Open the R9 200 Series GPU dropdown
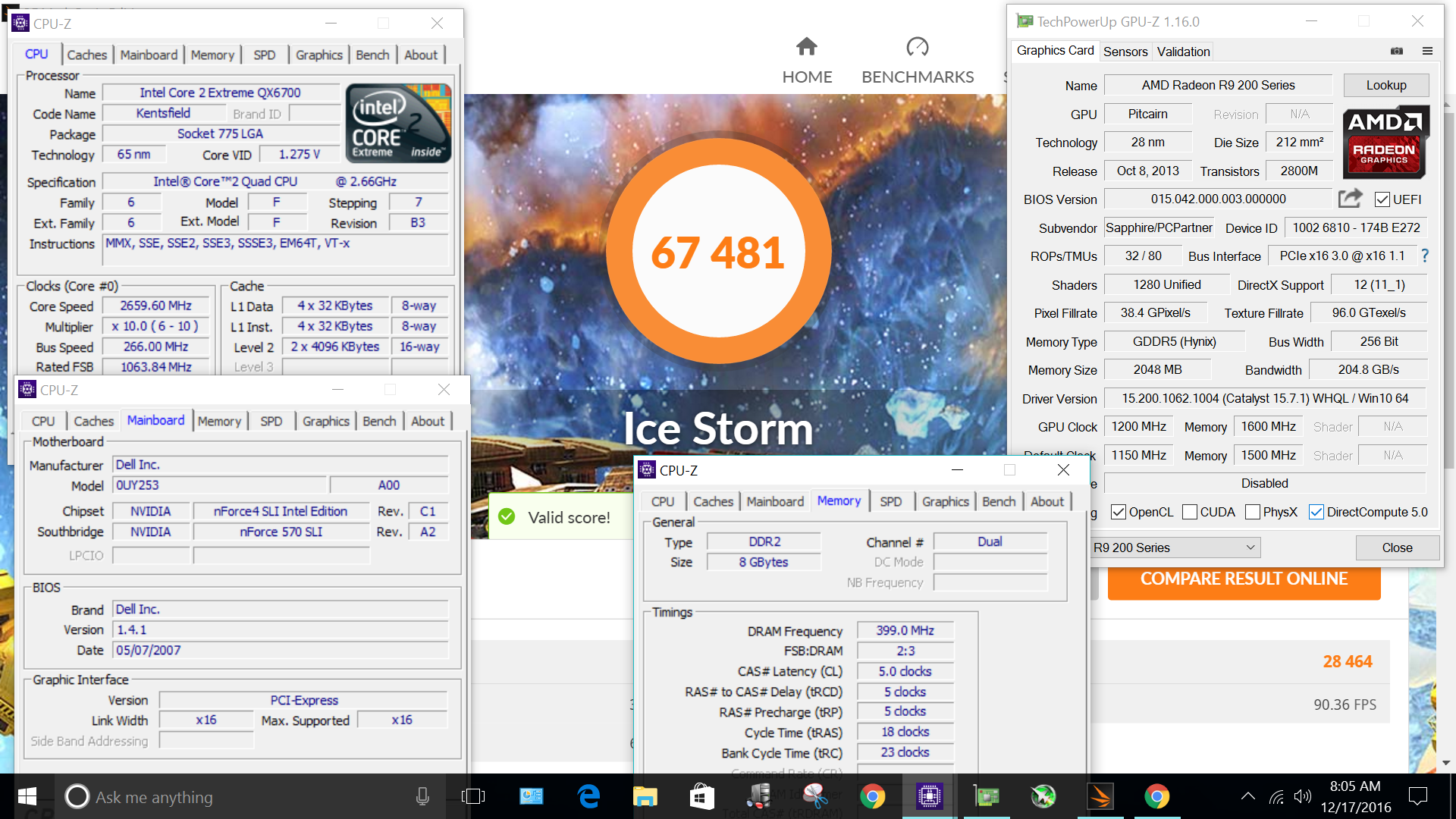Screen dimensions: 1456x819 [1175, 548]
